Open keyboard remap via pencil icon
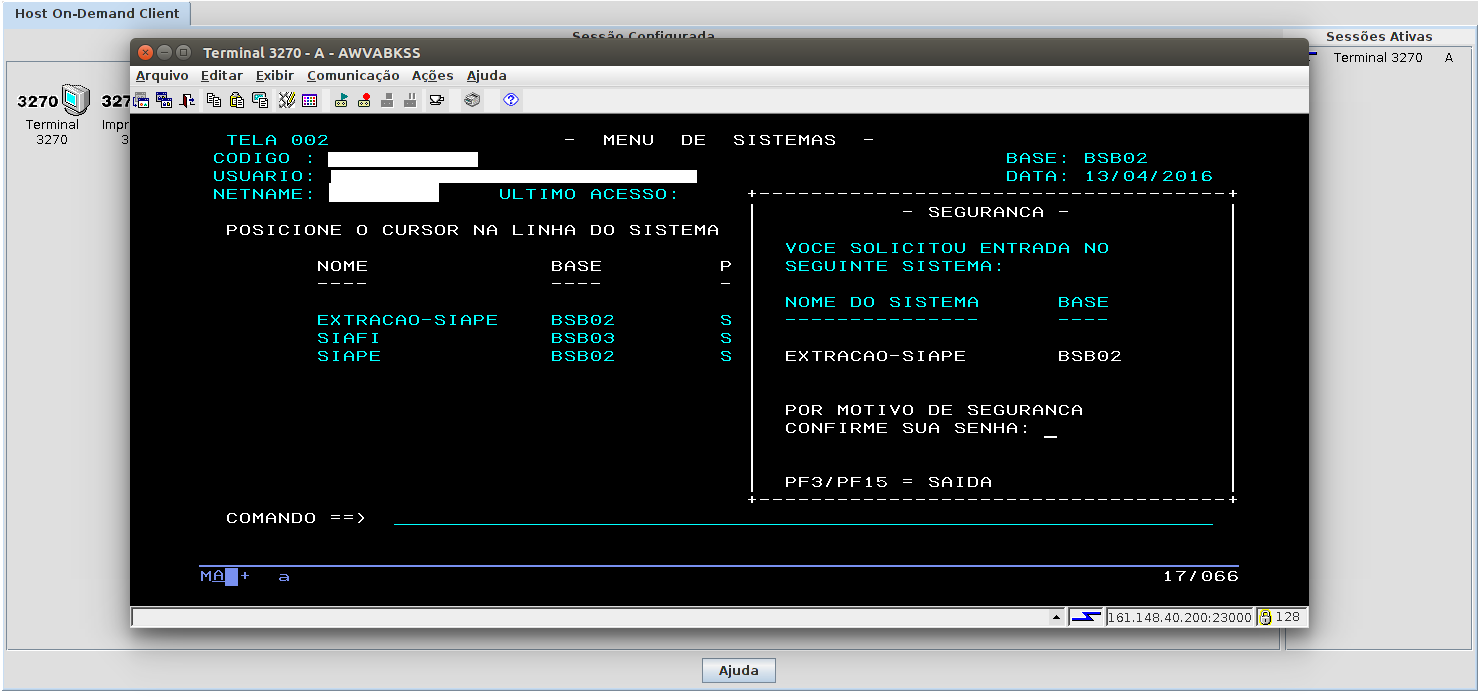 (287, 100)
